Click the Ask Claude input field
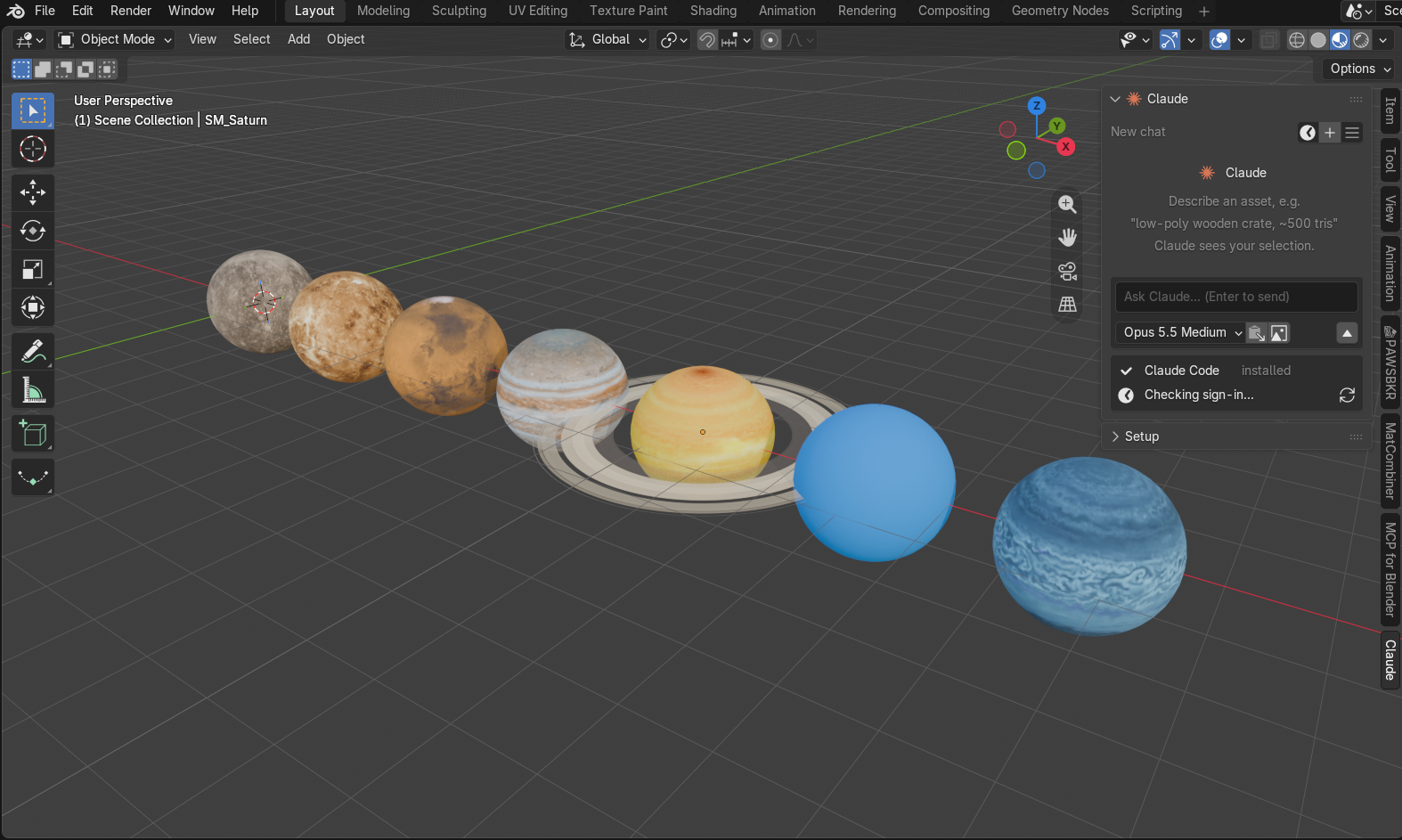The image size is (1402, 840). [1236, 297]
